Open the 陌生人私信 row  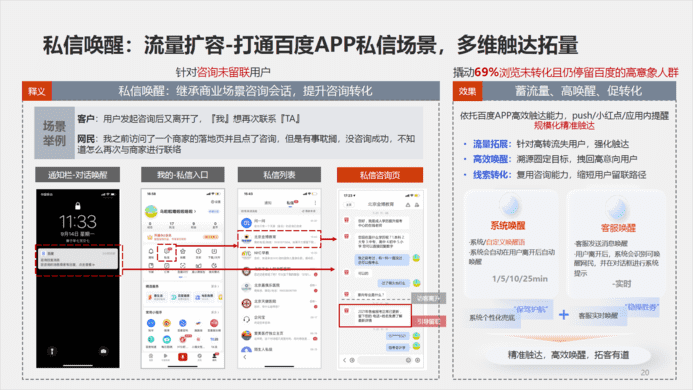[x=279, y=349]
